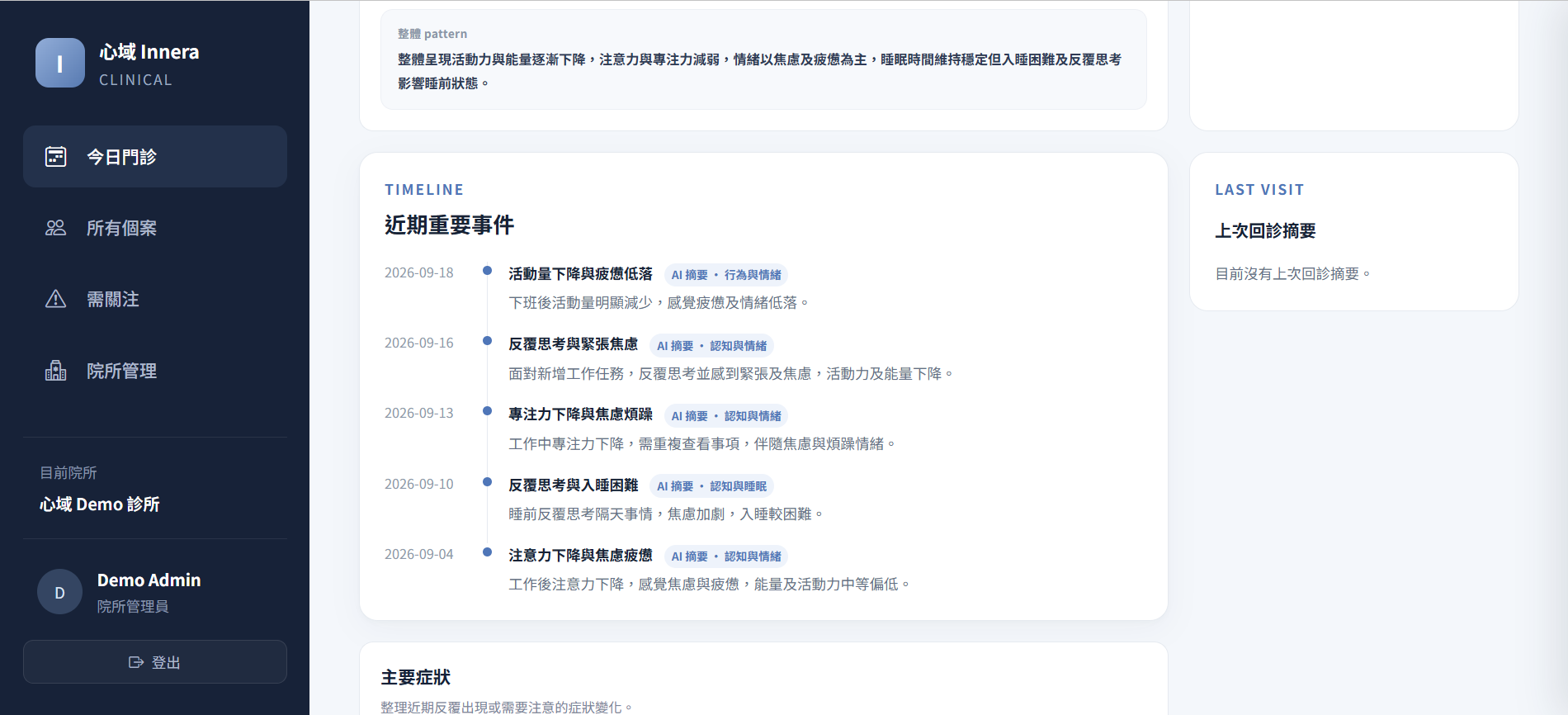Click the TIMELINE section label
1568x715 pixels.
pos(424,189)
